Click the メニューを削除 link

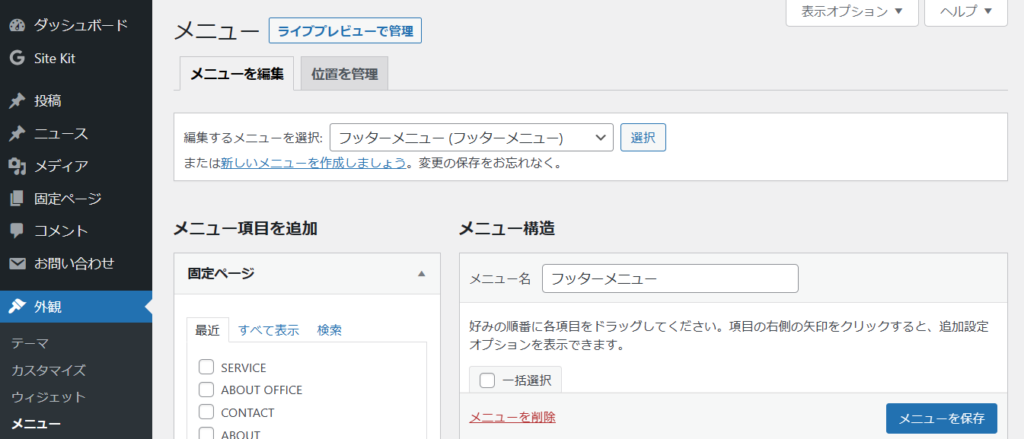pyautogui.click(x=512, y=417)
